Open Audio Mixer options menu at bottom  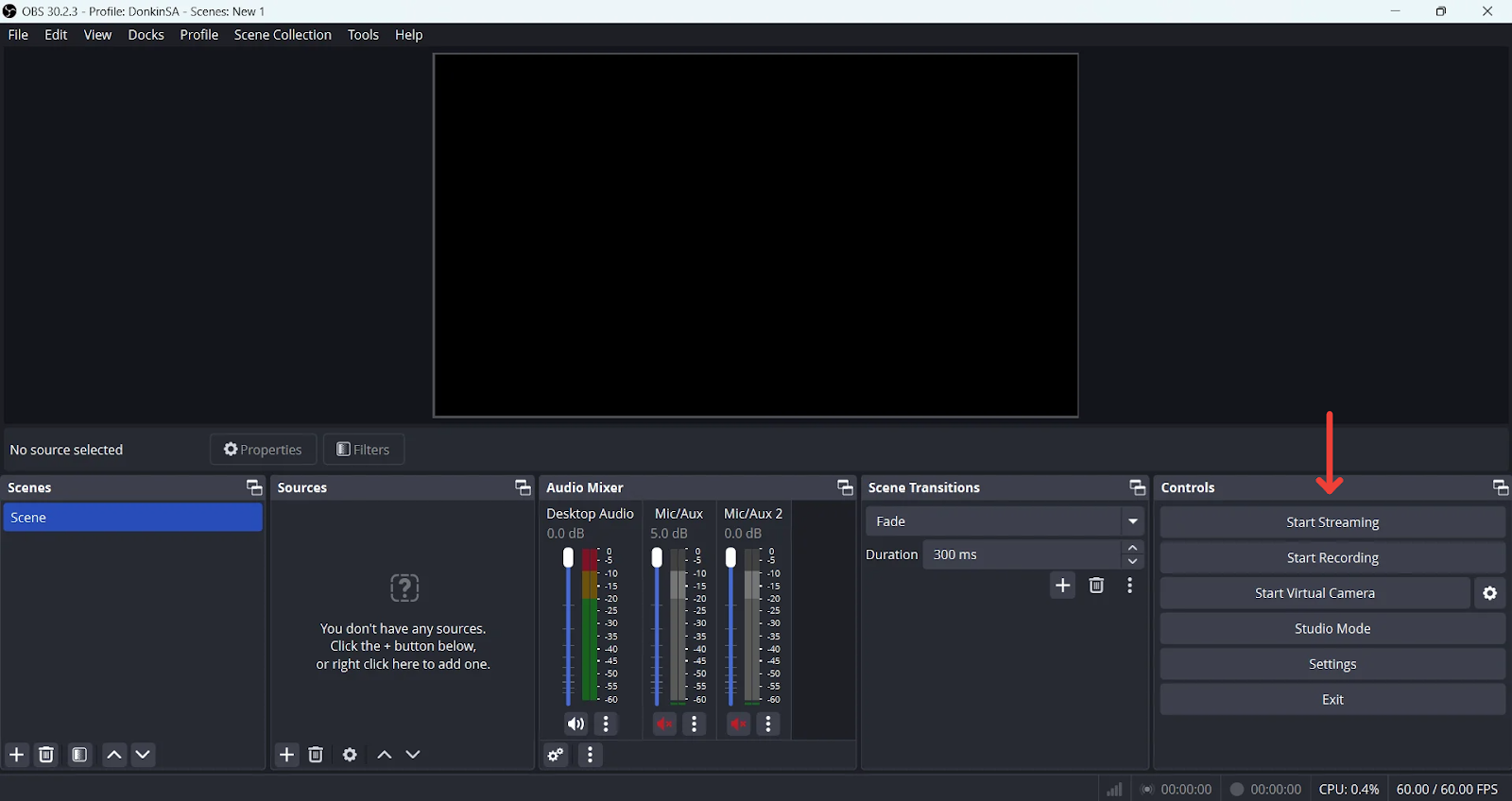tap(591, 755)
